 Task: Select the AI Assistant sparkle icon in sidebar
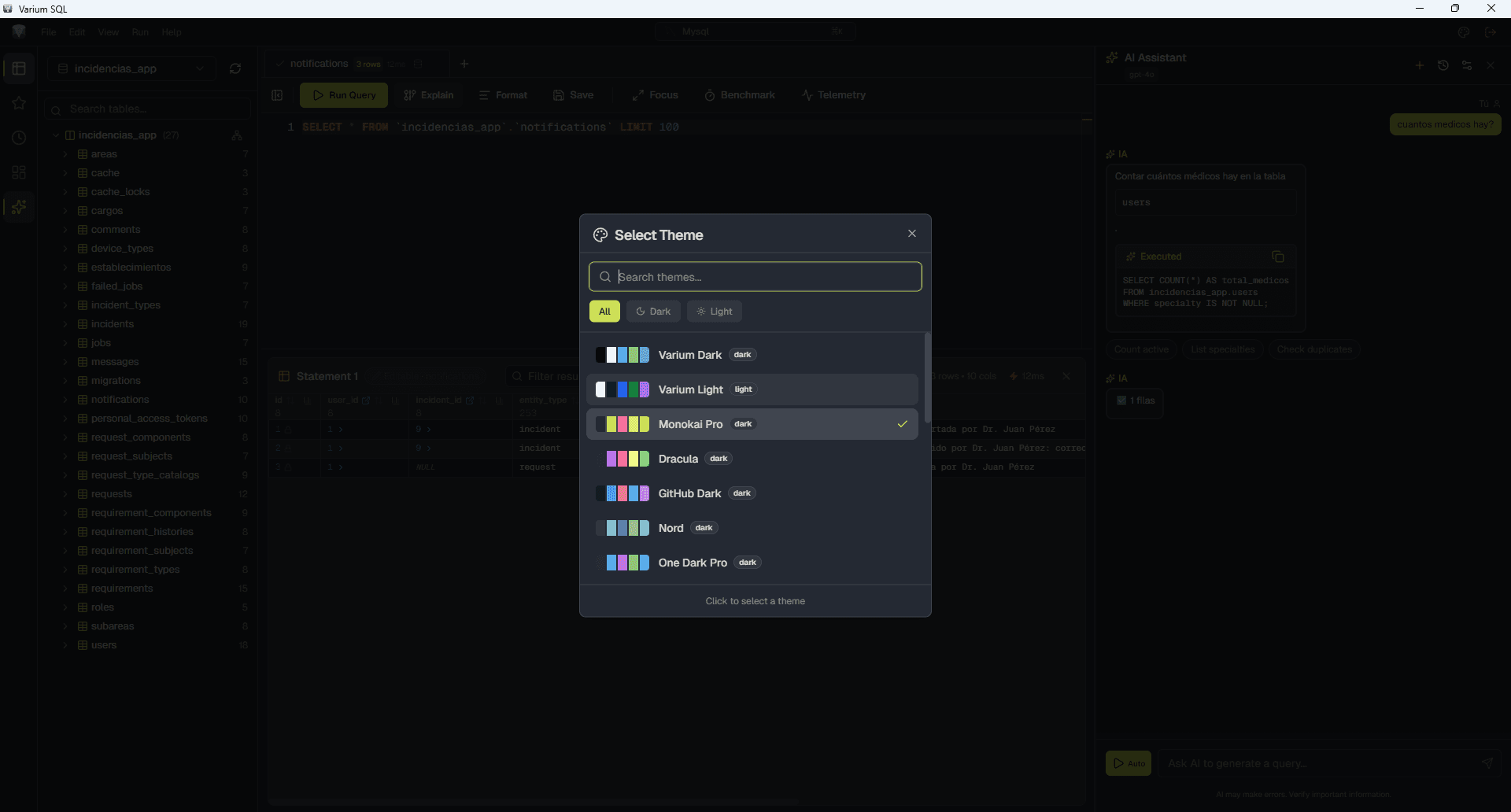click(19, 207)
